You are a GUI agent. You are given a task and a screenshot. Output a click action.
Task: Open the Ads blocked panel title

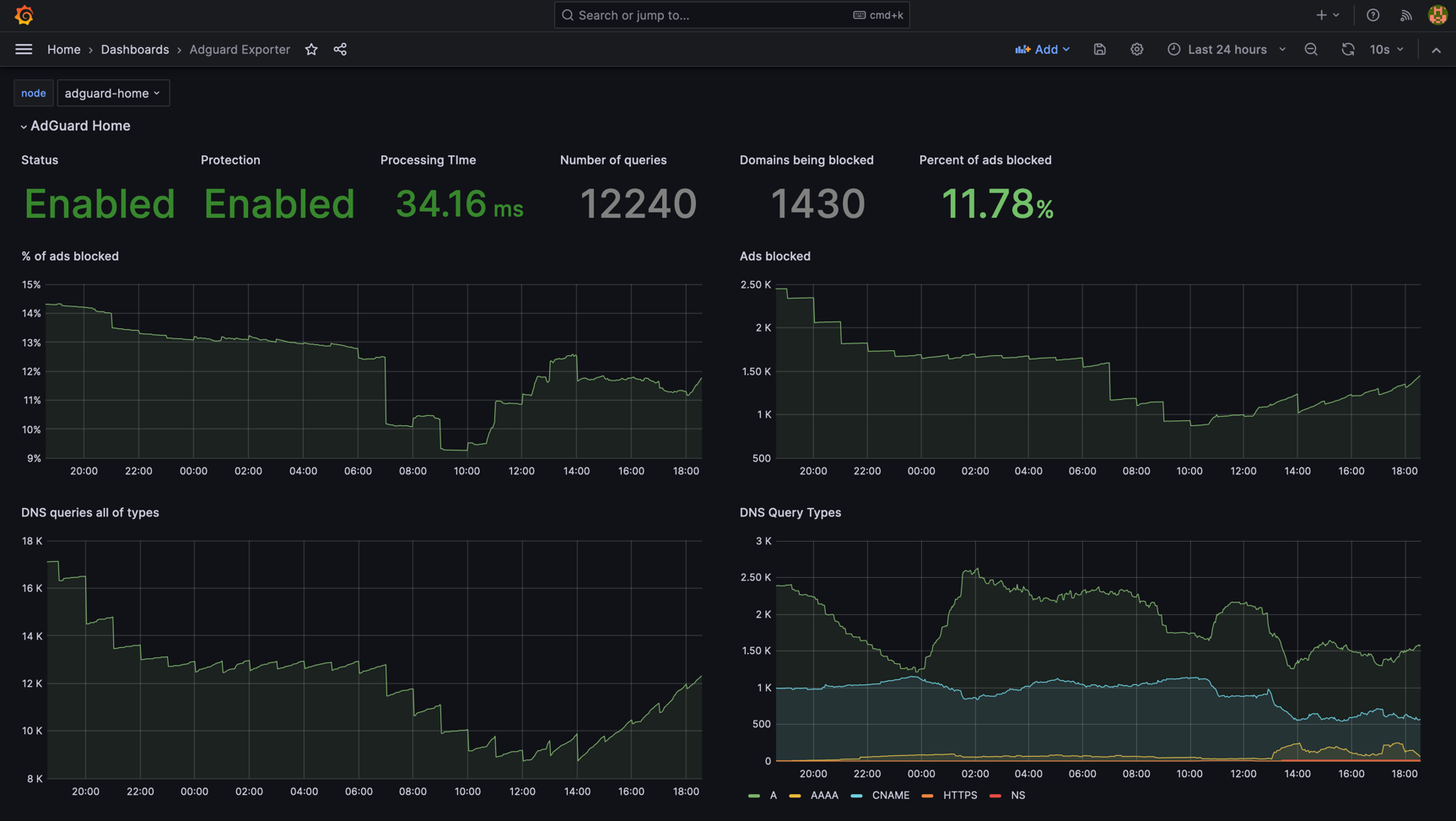pos(775,257)
